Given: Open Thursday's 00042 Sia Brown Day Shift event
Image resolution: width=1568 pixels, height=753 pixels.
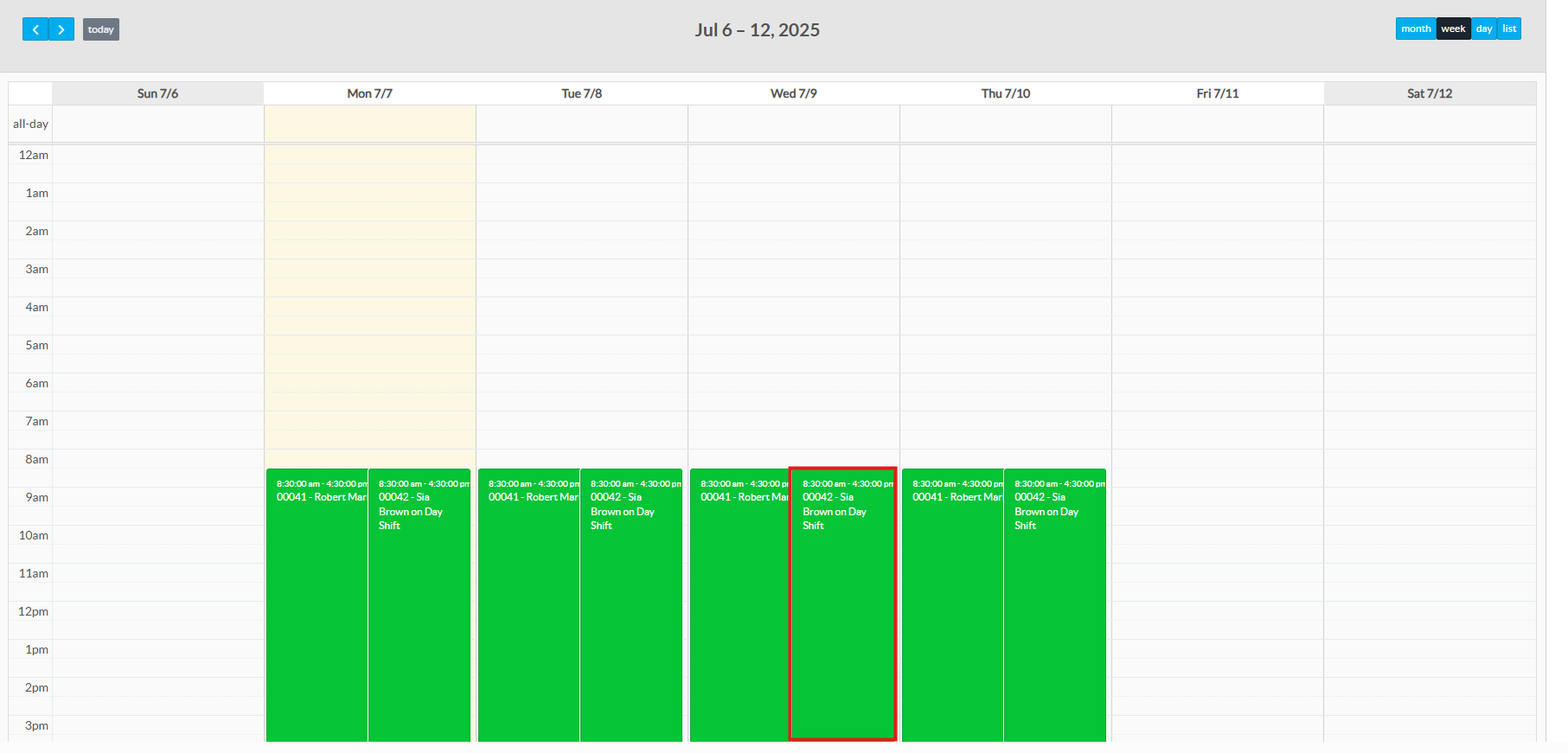Looking at the screenshot, I should pos(1055,605).
